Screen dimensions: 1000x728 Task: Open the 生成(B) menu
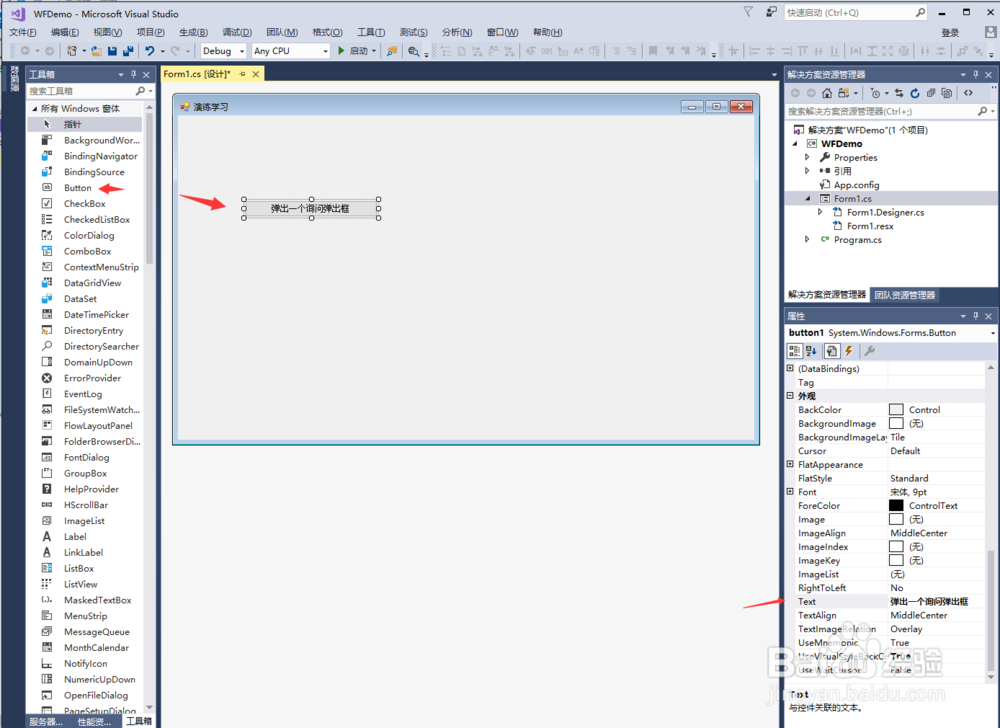click(x=193, y=33)
